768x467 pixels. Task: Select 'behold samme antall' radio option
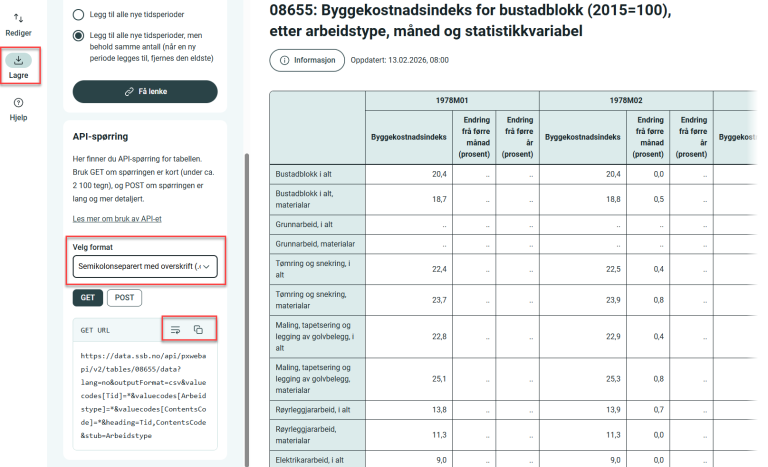[x=80, y=36]
